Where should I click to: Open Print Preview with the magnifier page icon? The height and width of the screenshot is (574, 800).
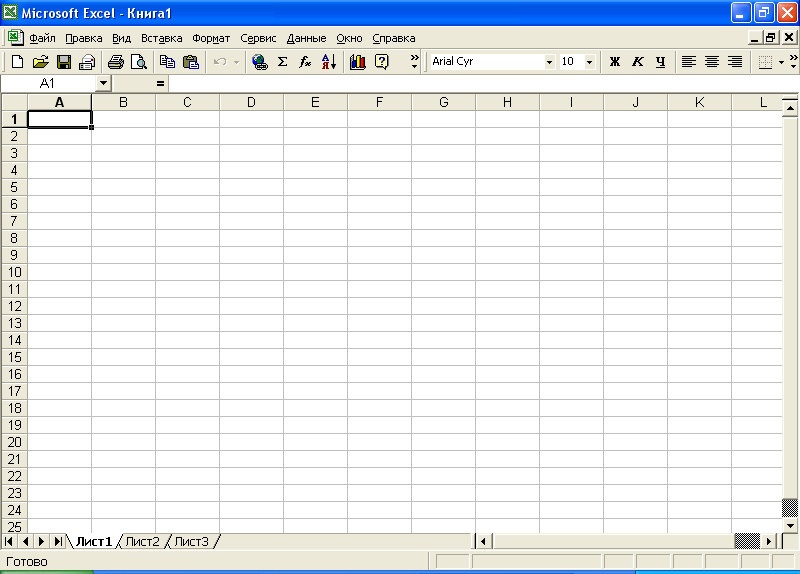pos(139,62)
